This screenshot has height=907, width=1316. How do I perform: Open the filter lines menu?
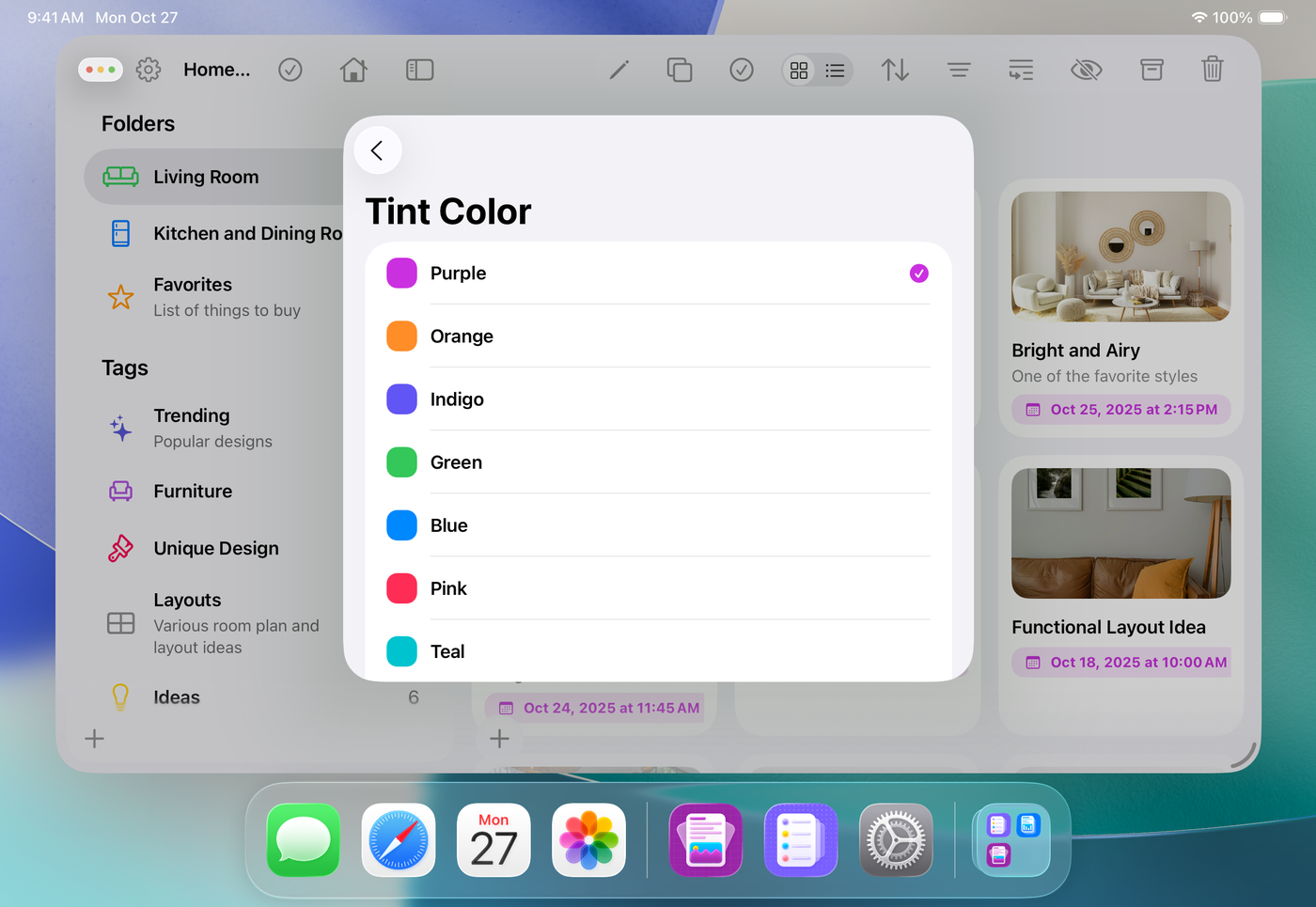point(959,70)
